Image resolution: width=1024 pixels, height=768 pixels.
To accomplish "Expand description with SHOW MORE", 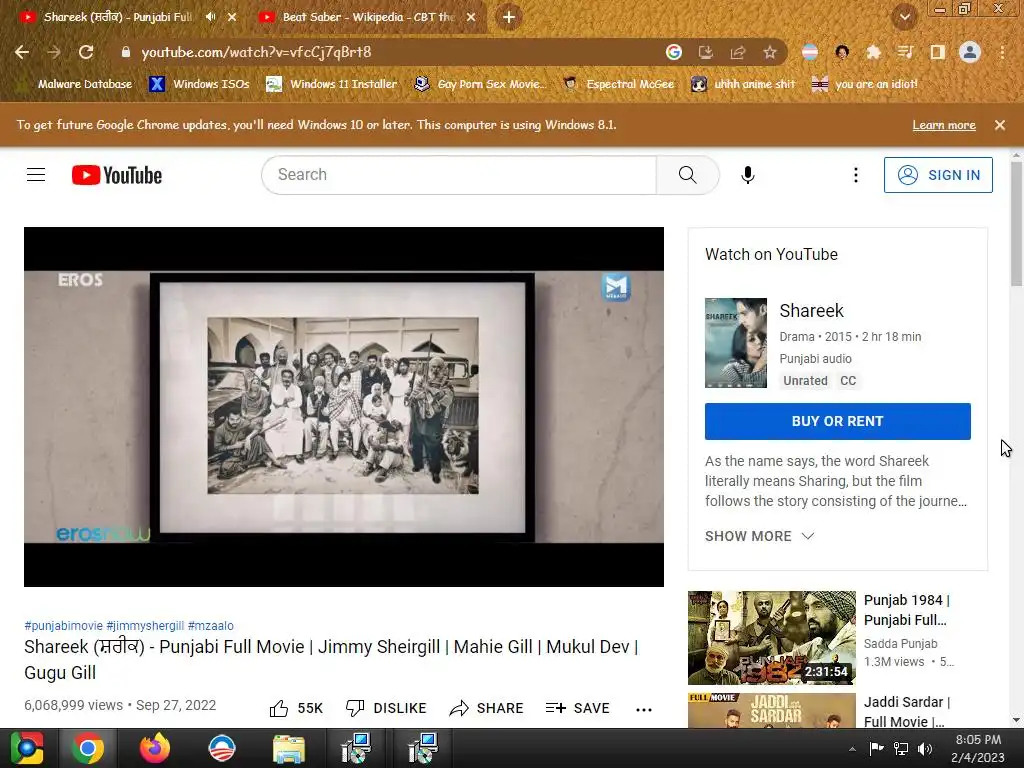I will (x=759, y=536).
